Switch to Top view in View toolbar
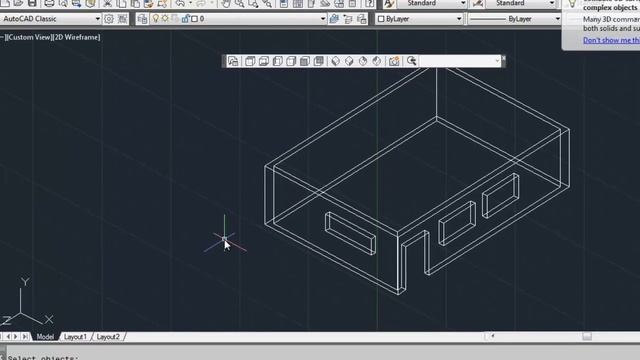 click(250, 61)
